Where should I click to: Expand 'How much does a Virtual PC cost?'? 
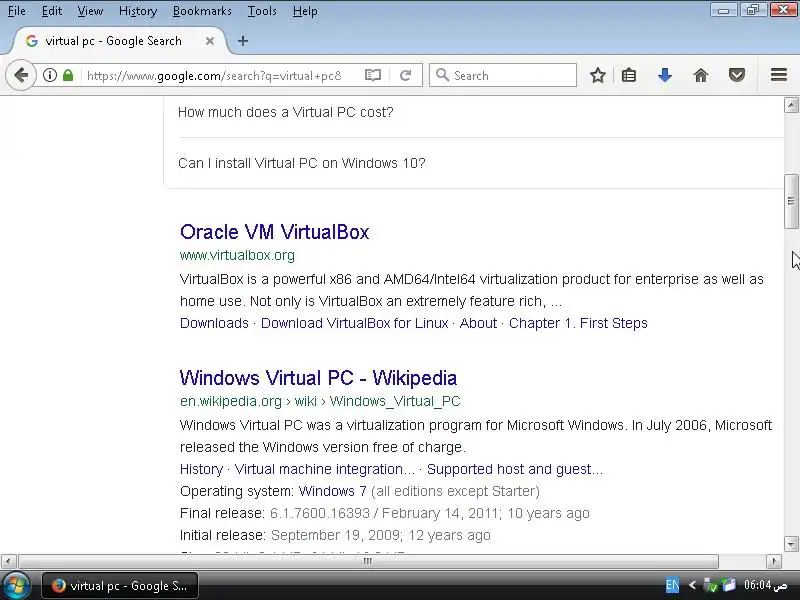[x=286, y=112]
